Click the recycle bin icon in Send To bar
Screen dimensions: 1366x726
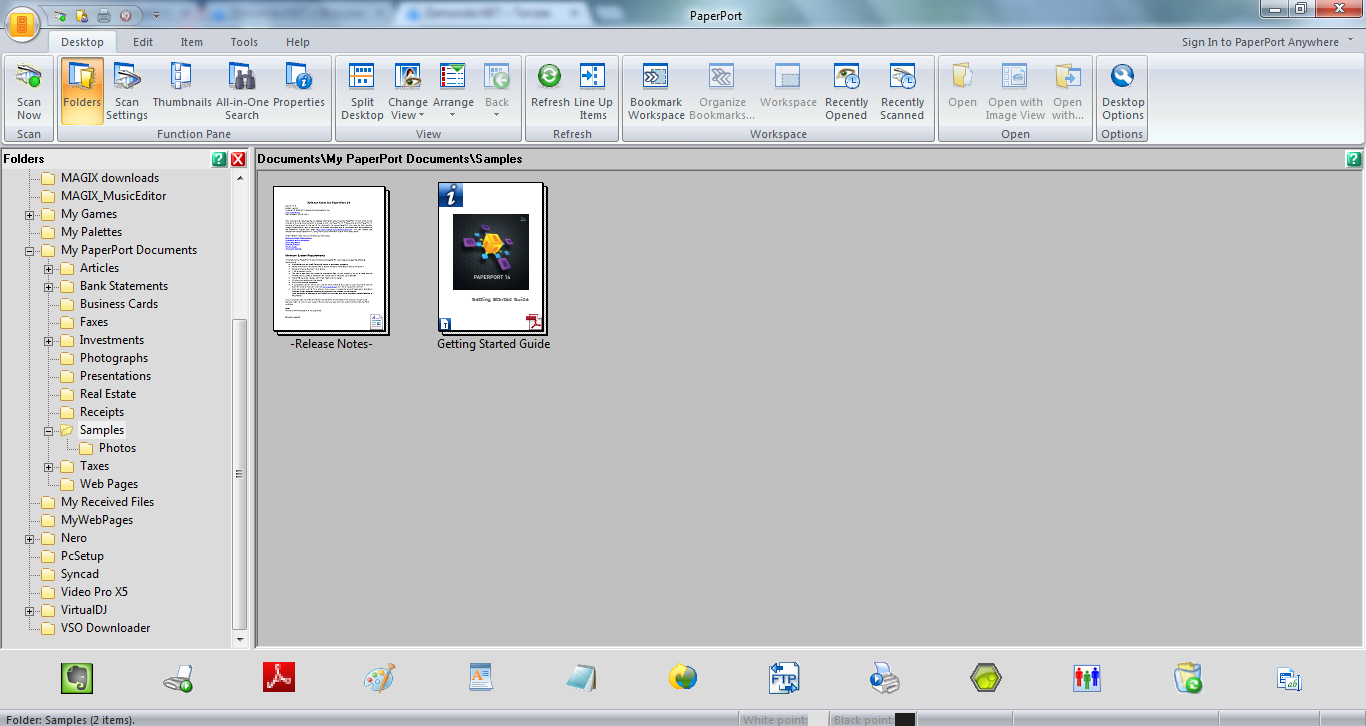[1188, 678]
